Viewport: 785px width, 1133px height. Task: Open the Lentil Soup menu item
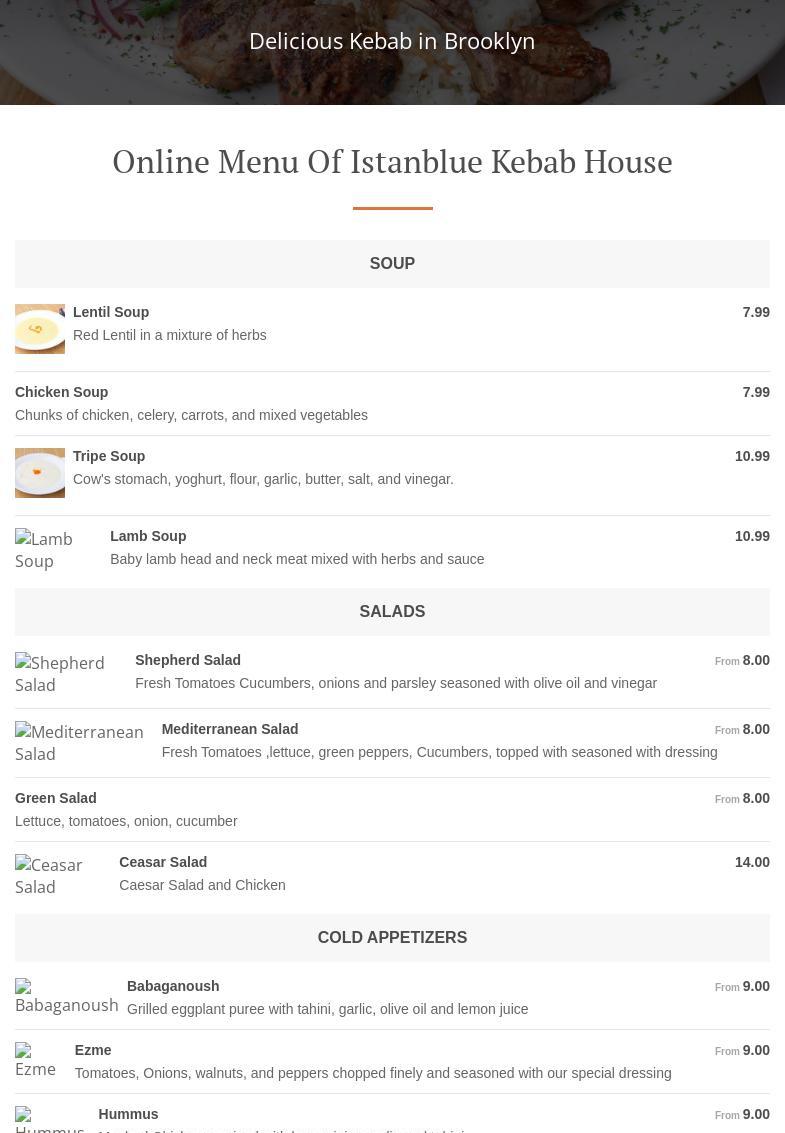click(x=111, y=312)
